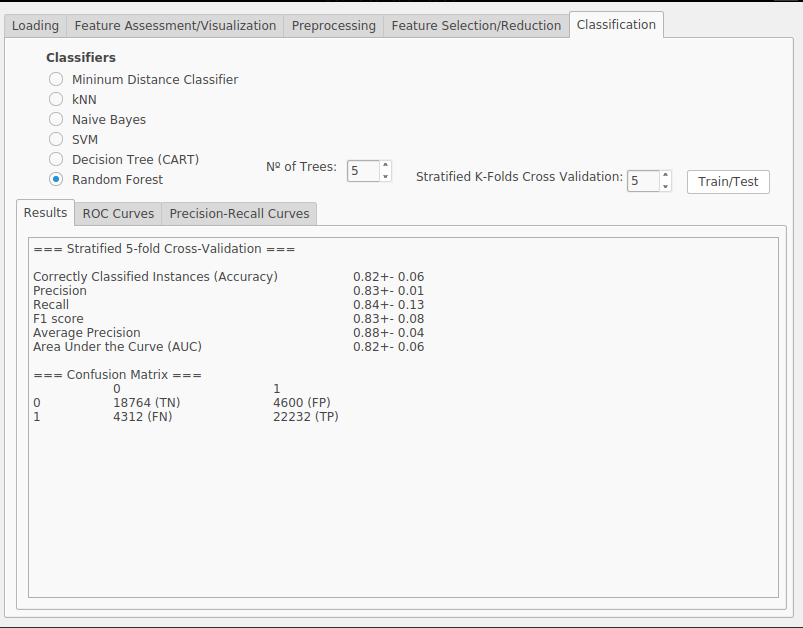Decrease the number of trees value
The width and height of the screenshot is (803, 628).
[386, 176]
